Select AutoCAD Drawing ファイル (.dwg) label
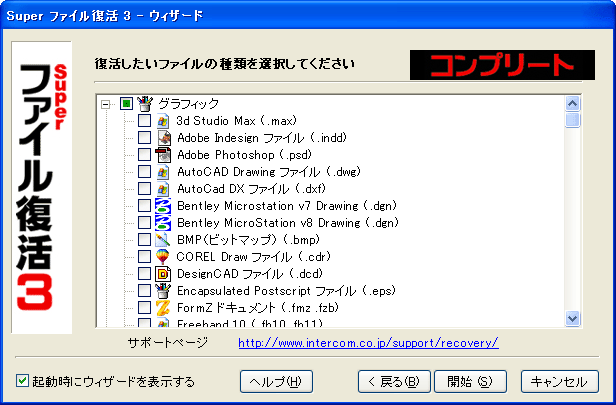616x405 pixels. [269, 172]
